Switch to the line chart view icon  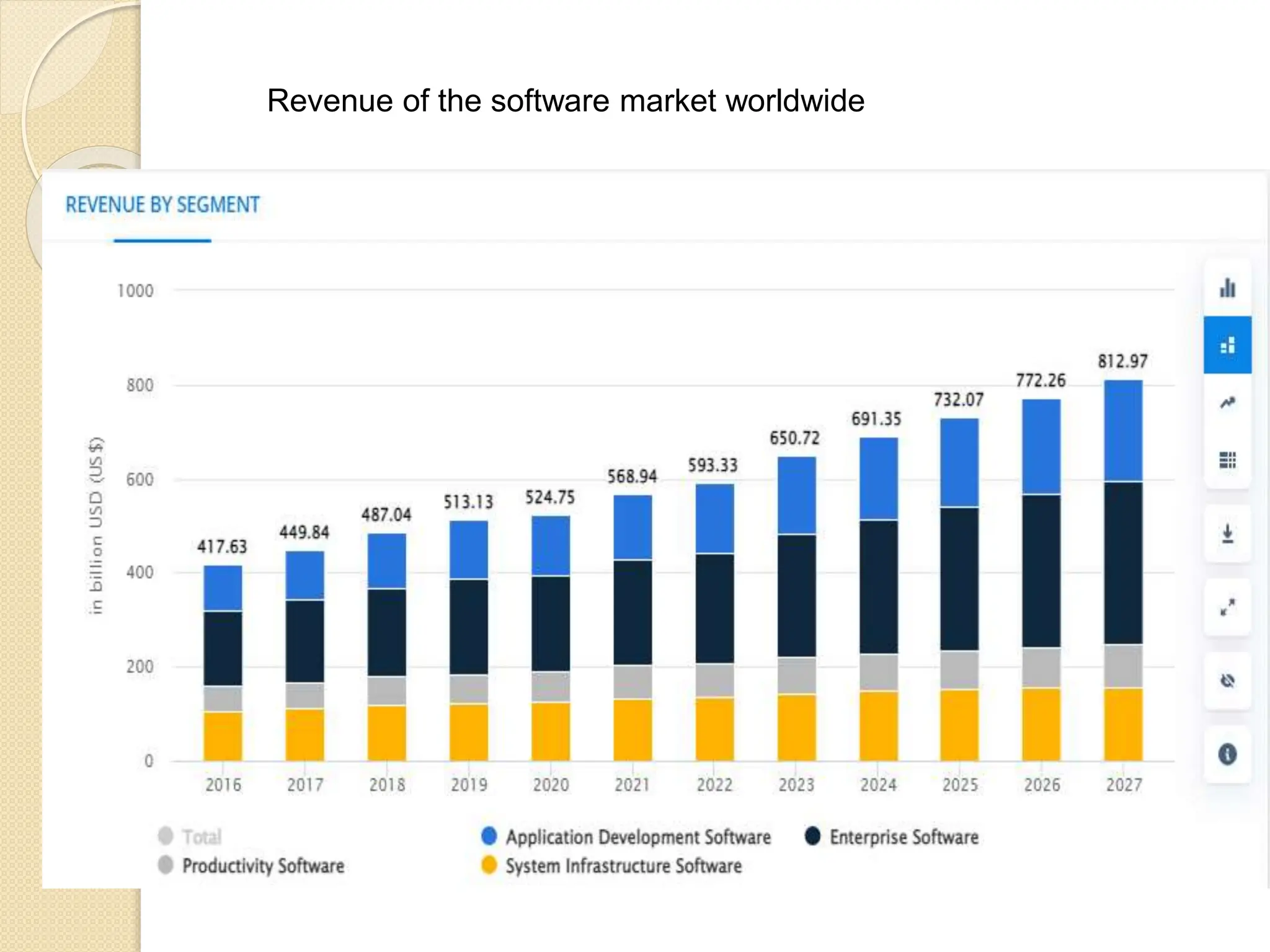(x=1227, y=403)
